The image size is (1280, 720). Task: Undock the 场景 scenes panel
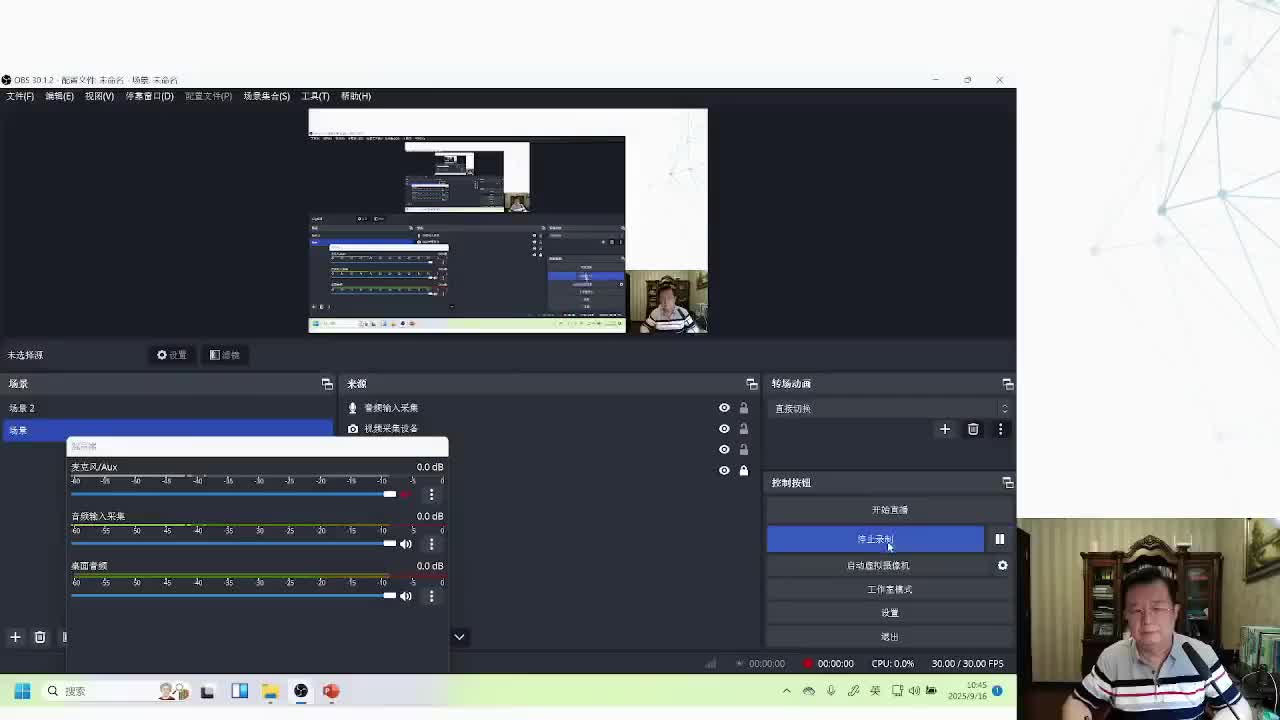(x=326, y=384)
